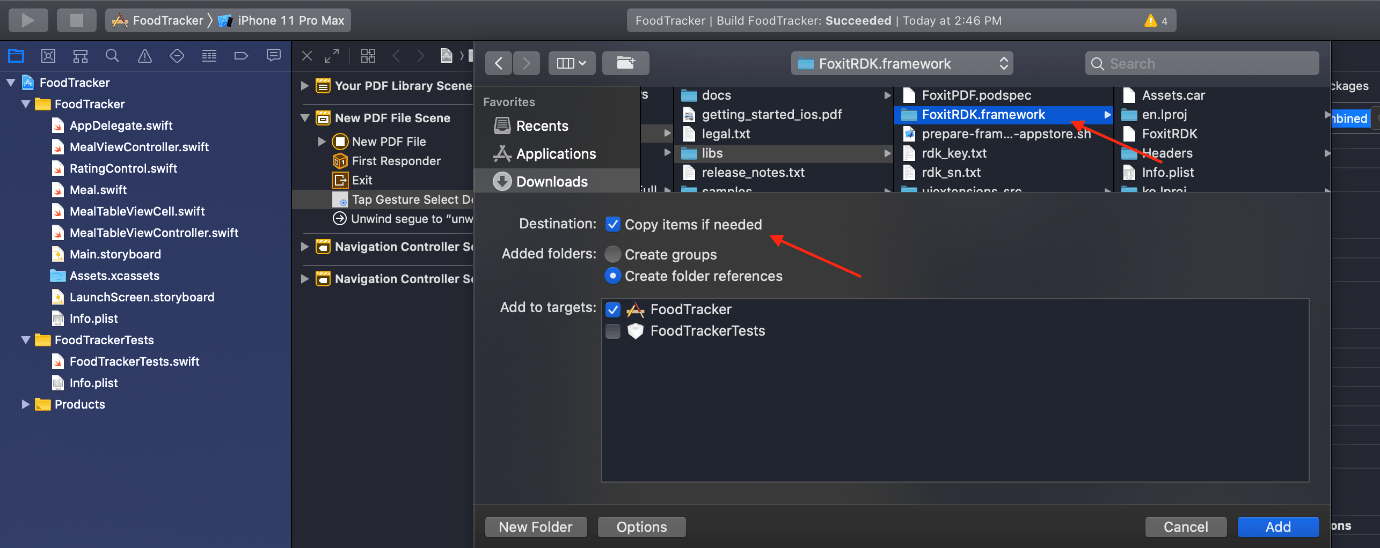Expand first Navigation Controller Scene
Image resolution: width=1380 pixels, height=548 pixels.
click(x=305, y=247)
